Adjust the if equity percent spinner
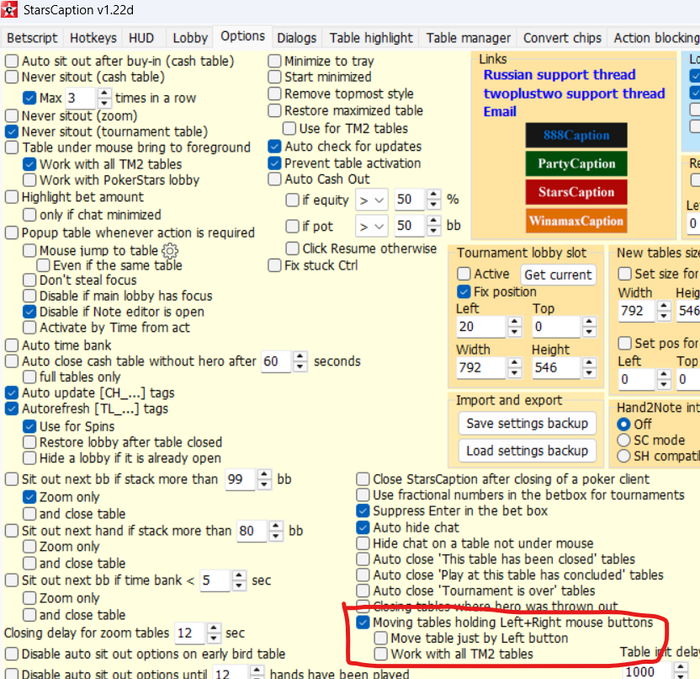 tap(433, 200)
